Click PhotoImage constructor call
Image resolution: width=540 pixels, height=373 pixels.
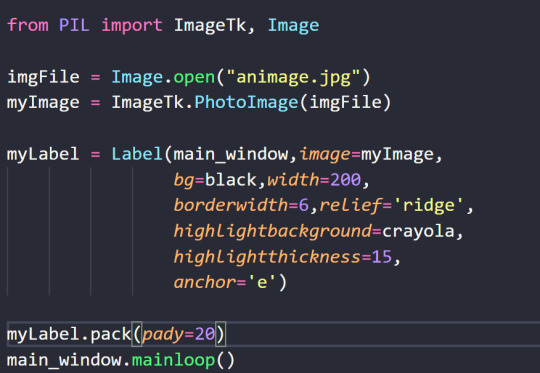coord(246,103)
